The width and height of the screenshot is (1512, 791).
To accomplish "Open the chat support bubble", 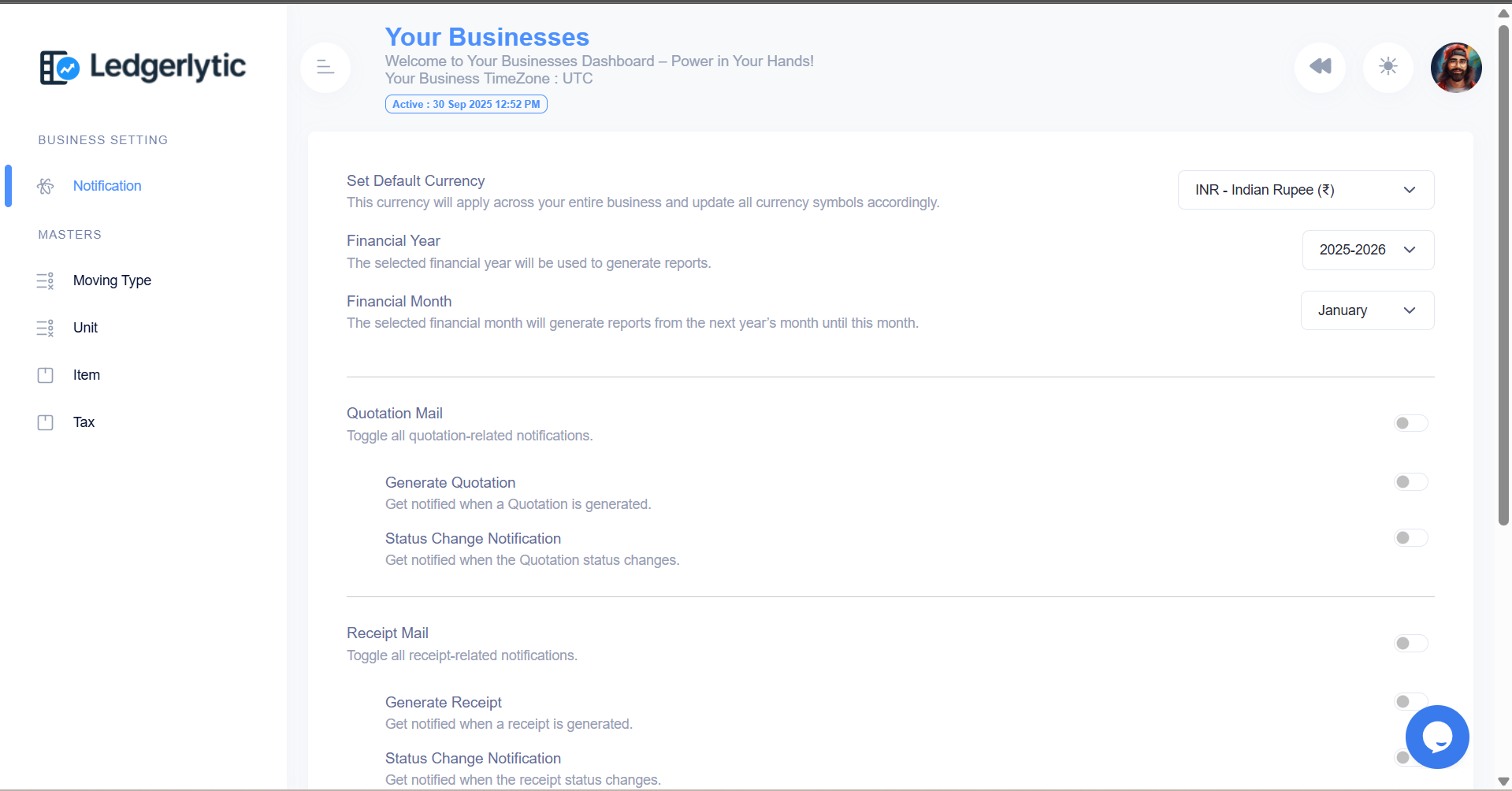I will pos(1436,737).
